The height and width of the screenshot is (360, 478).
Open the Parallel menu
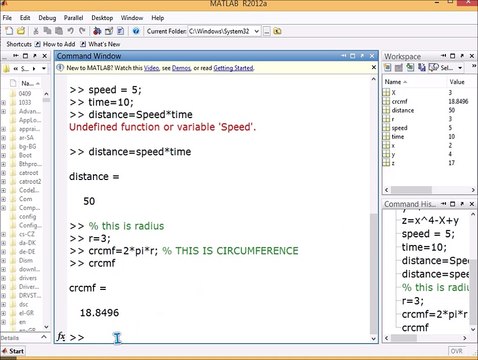[x=73, y=18]
